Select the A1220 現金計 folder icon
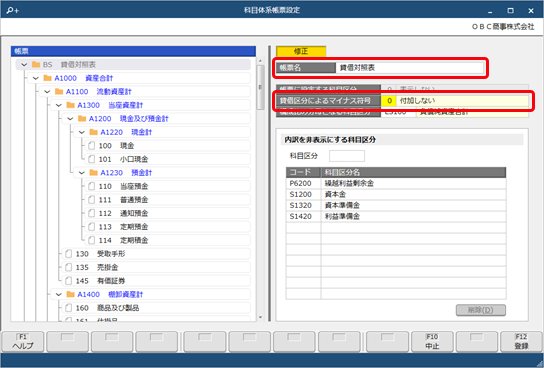The height and width of the screenshot is (368, 544). point(93,132)
